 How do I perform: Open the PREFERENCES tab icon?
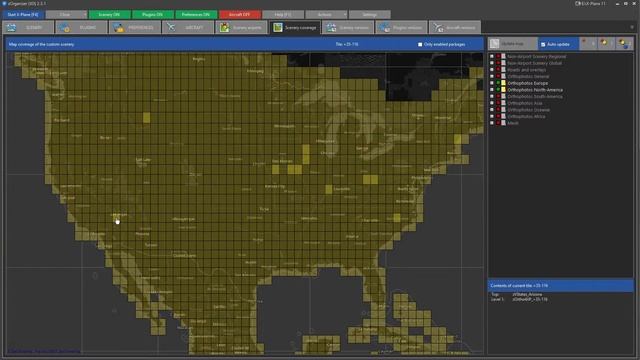(118, 27)
